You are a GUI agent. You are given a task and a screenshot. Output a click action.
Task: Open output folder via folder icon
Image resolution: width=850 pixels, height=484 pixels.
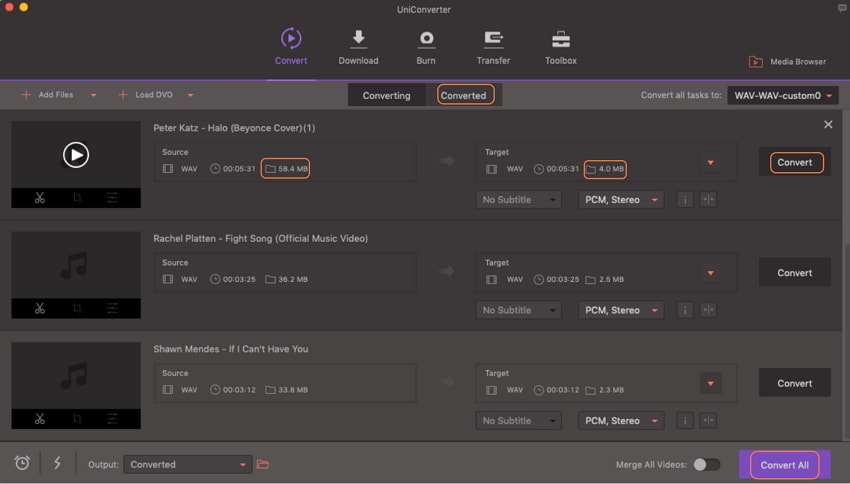[263, 464]
